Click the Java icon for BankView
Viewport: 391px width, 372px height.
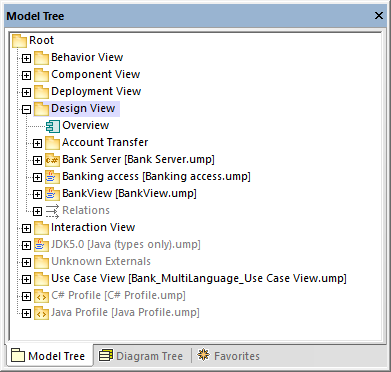tap(53, 194)
